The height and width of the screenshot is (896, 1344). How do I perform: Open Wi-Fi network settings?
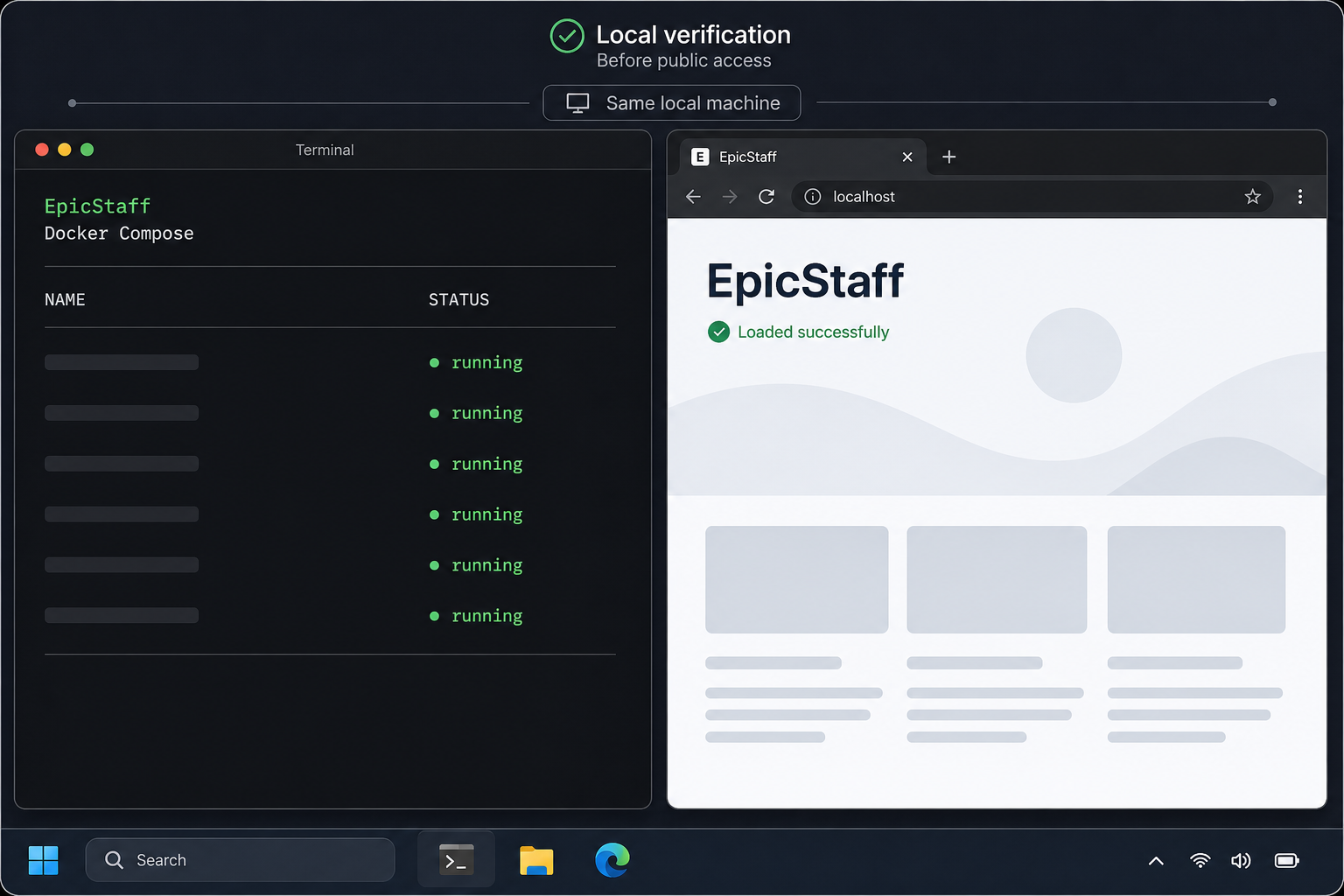click(1200, 861)
